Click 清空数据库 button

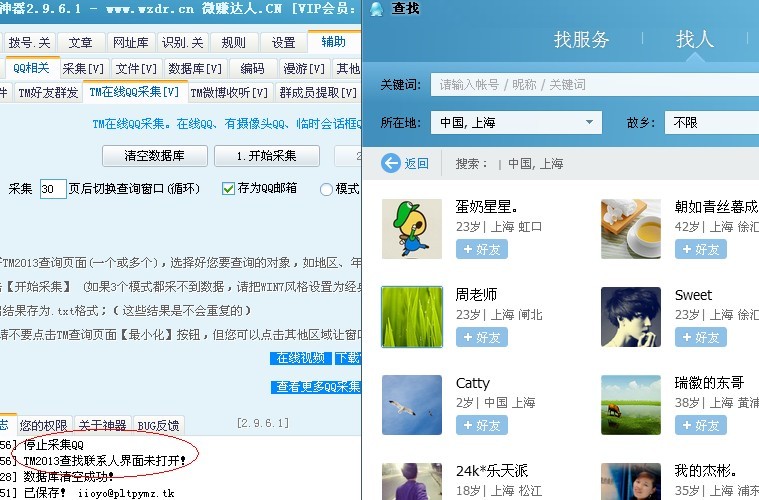point(155,156)
